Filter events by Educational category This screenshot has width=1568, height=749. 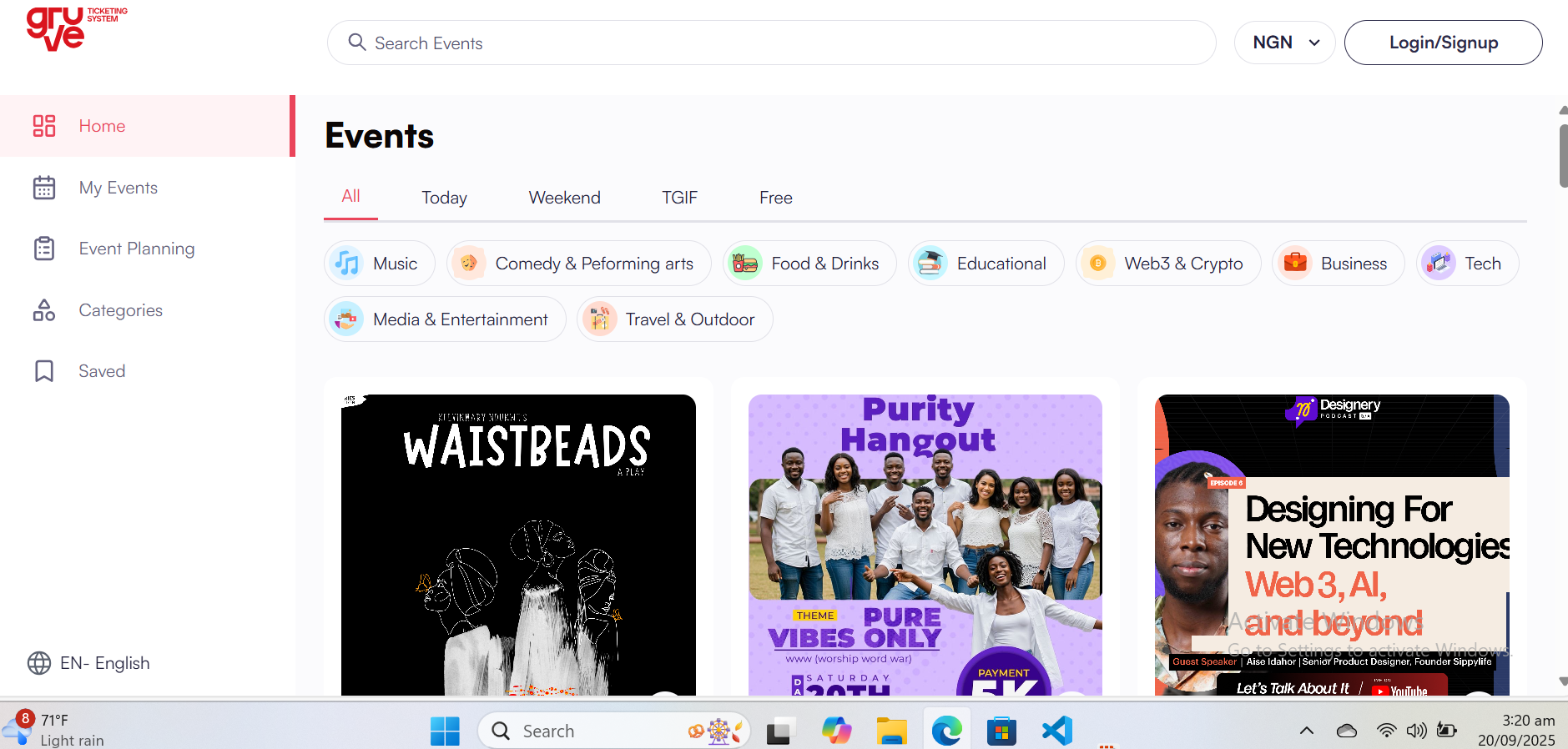click(986, 264)
